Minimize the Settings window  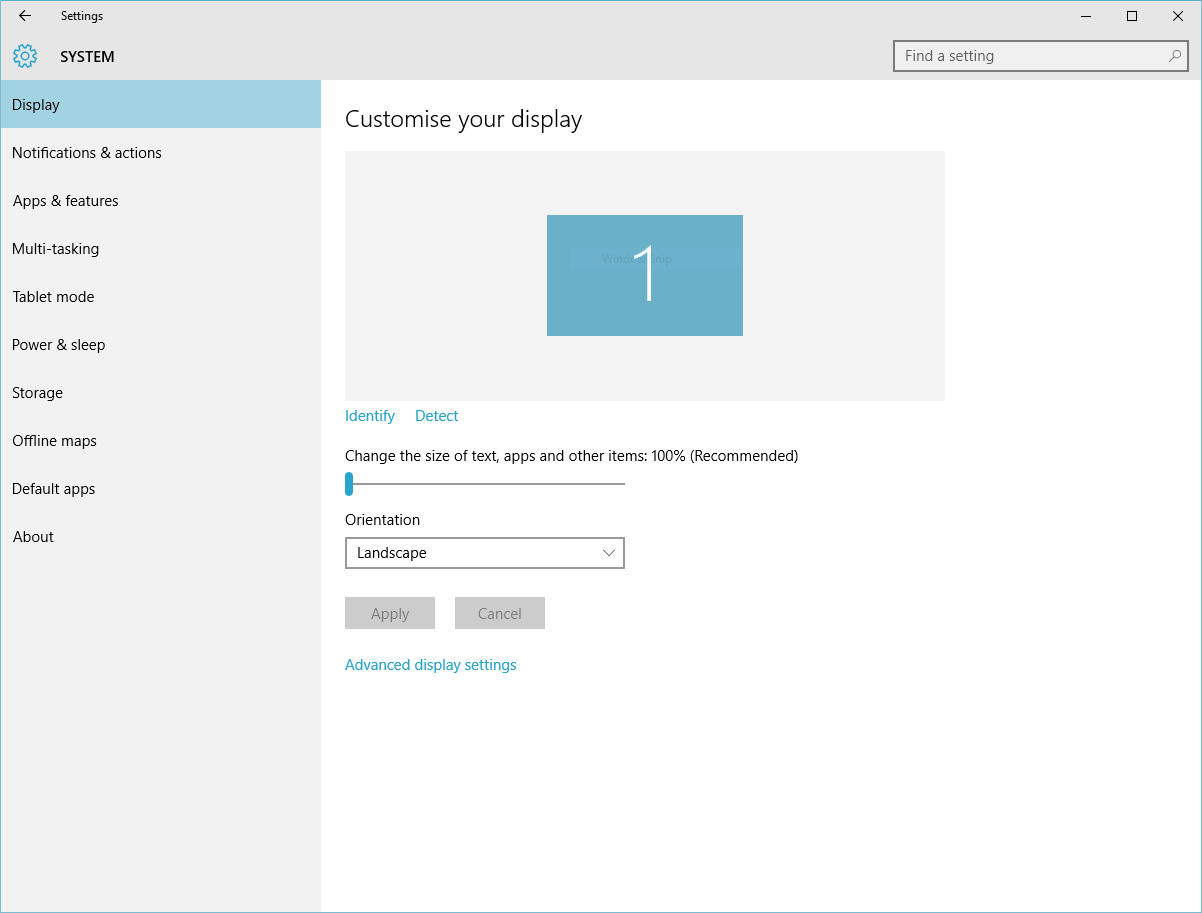pyautogui.click(x=1086, y=16)
